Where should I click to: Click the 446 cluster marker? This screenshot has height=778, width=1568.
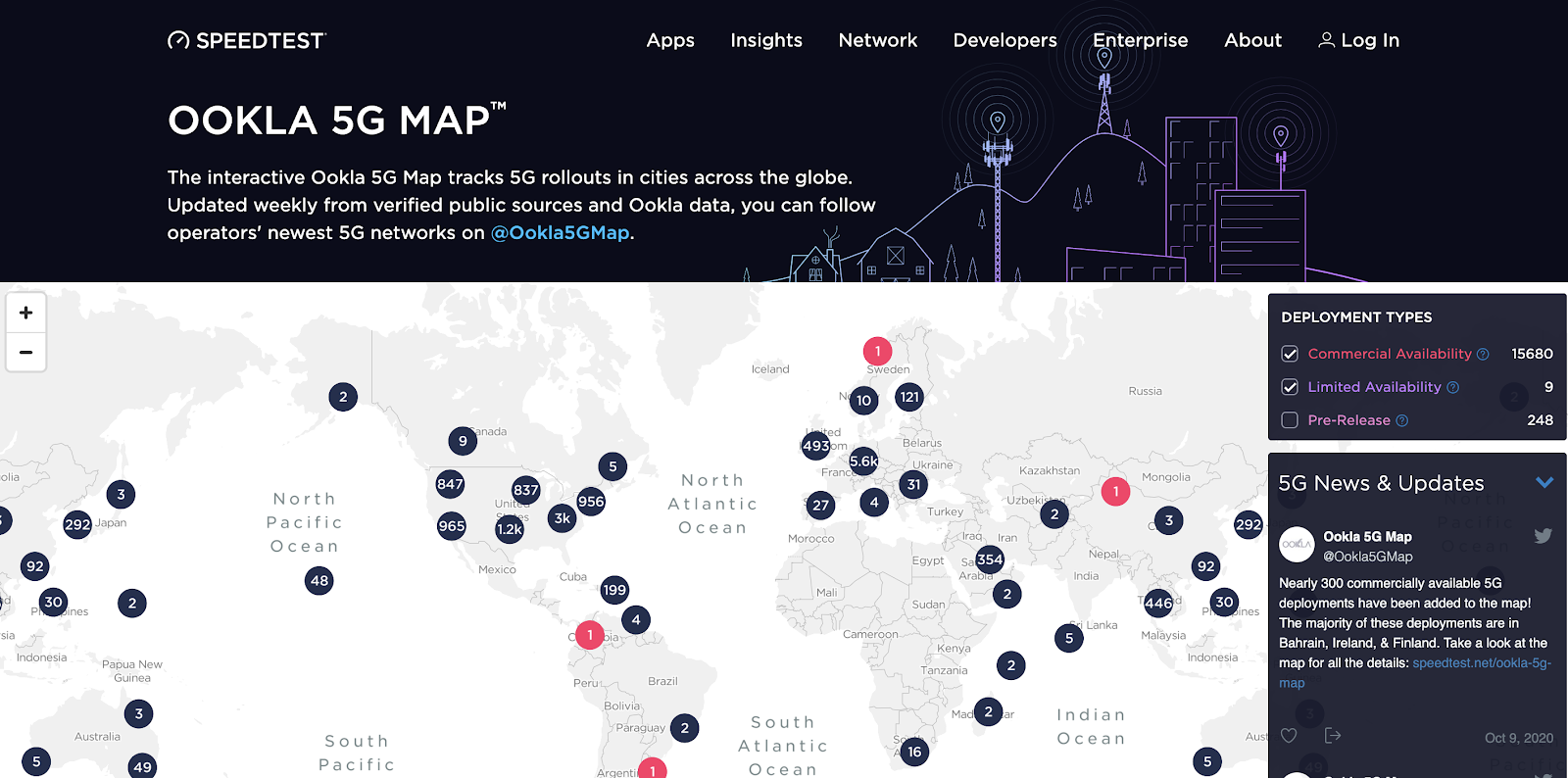tap(1158, 603)
